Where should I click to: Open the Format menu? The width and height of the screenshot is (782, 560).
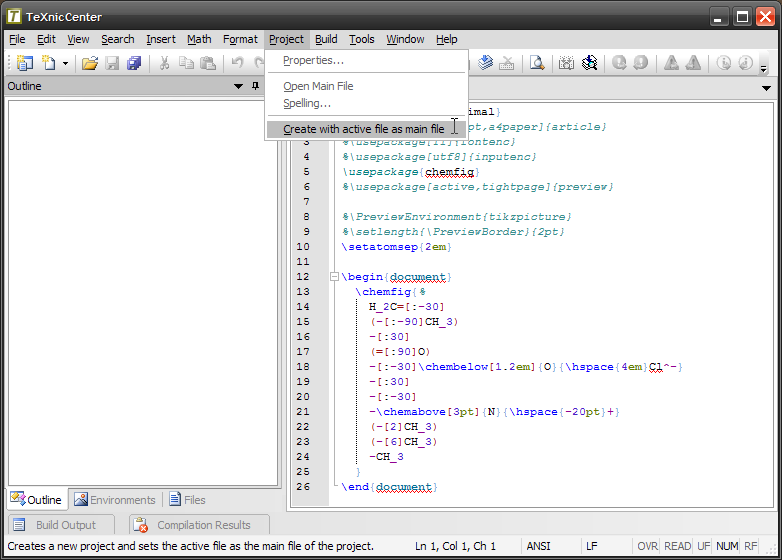(x=240, y=39)
